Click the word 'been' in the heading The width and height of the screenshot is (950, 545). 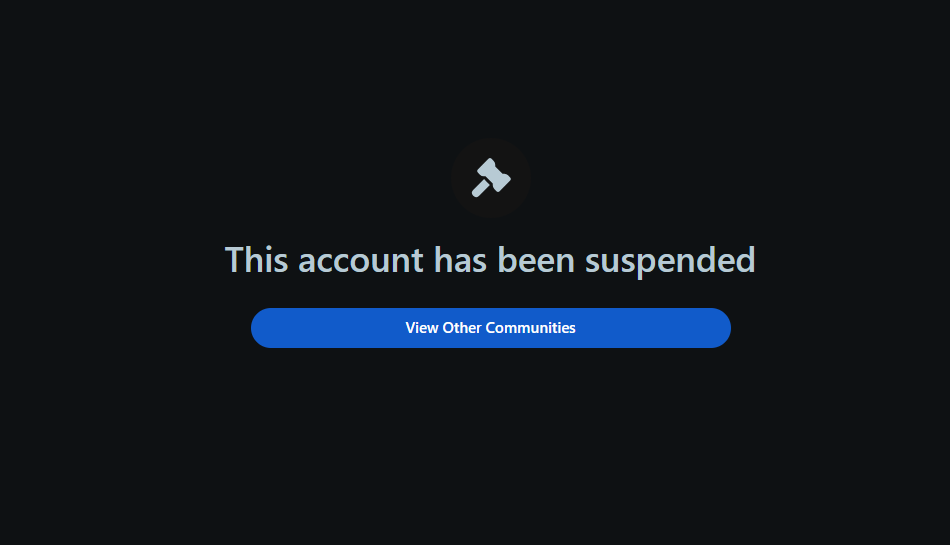536,260
